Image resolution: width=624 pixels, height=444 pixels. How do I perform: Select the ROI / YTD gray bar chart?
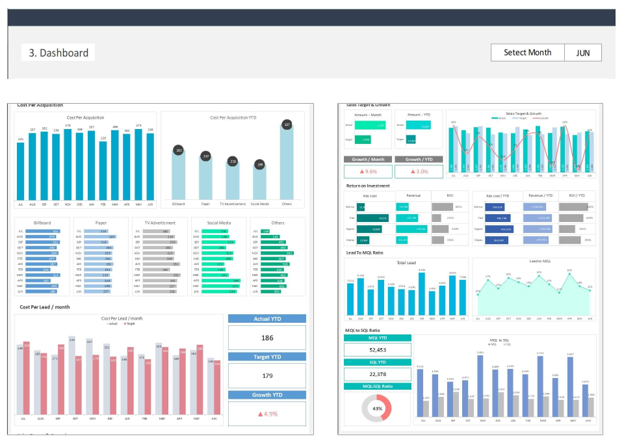[577, 218]
